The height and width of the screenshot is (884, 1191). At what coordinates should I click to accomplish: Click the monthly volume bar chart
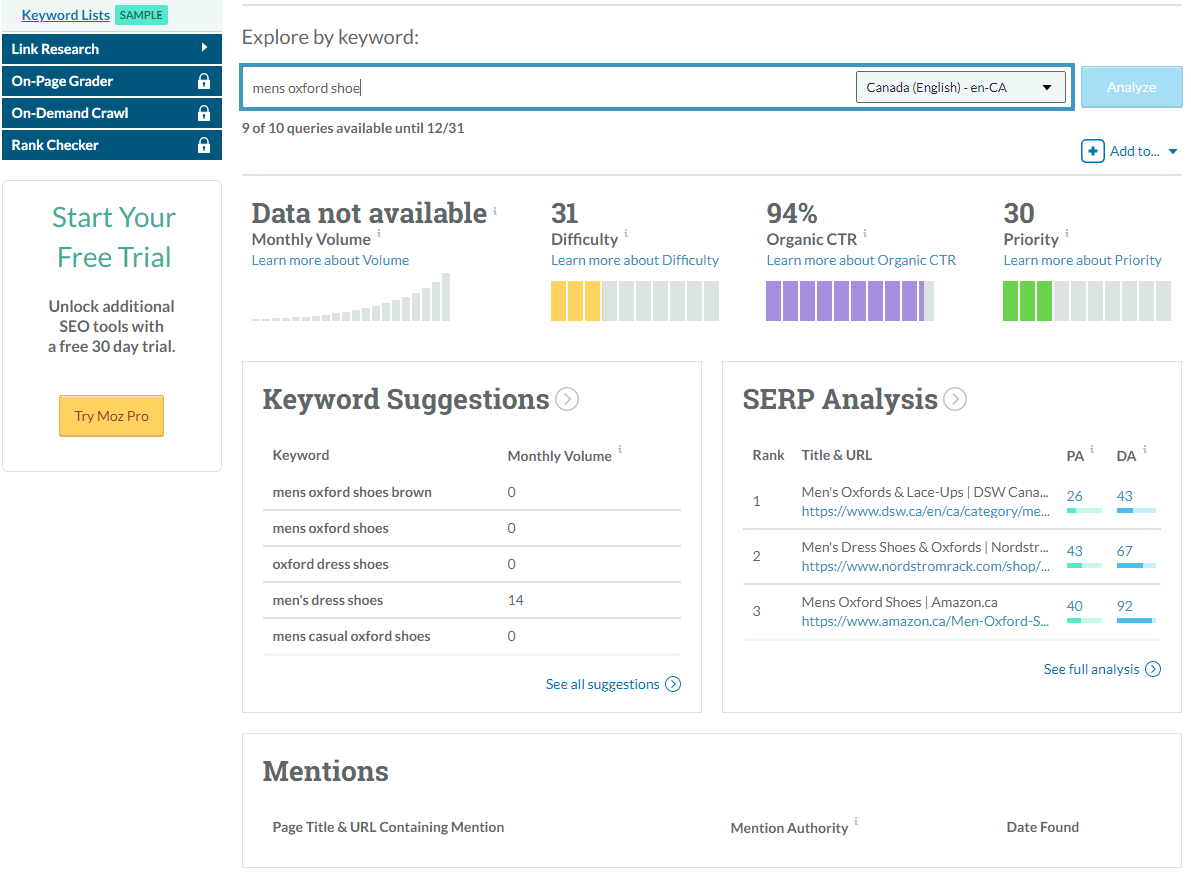pyautogui.click(x=351, y=297)
